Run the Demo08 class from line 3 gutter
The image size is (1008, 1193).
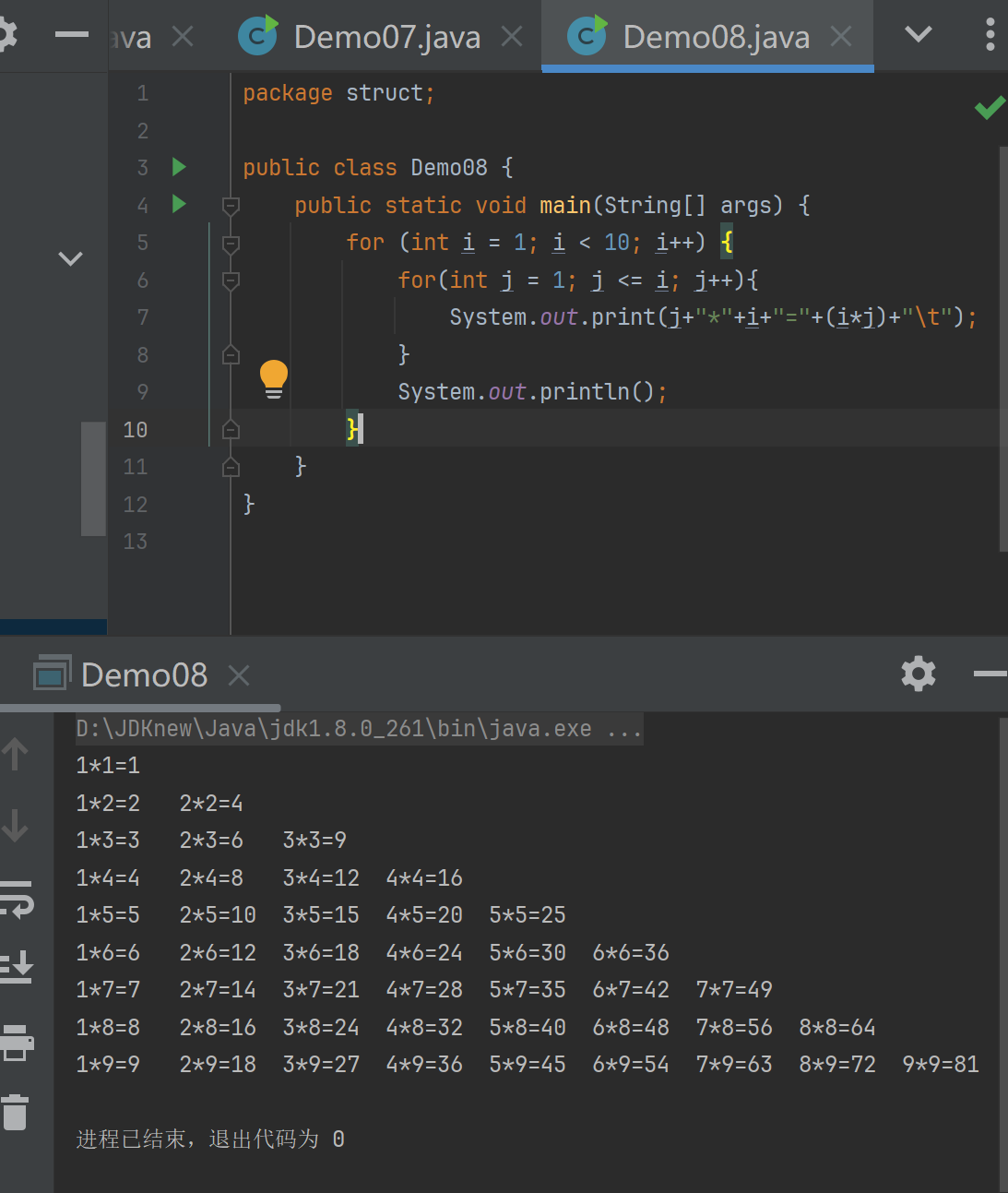coord(179,167)
